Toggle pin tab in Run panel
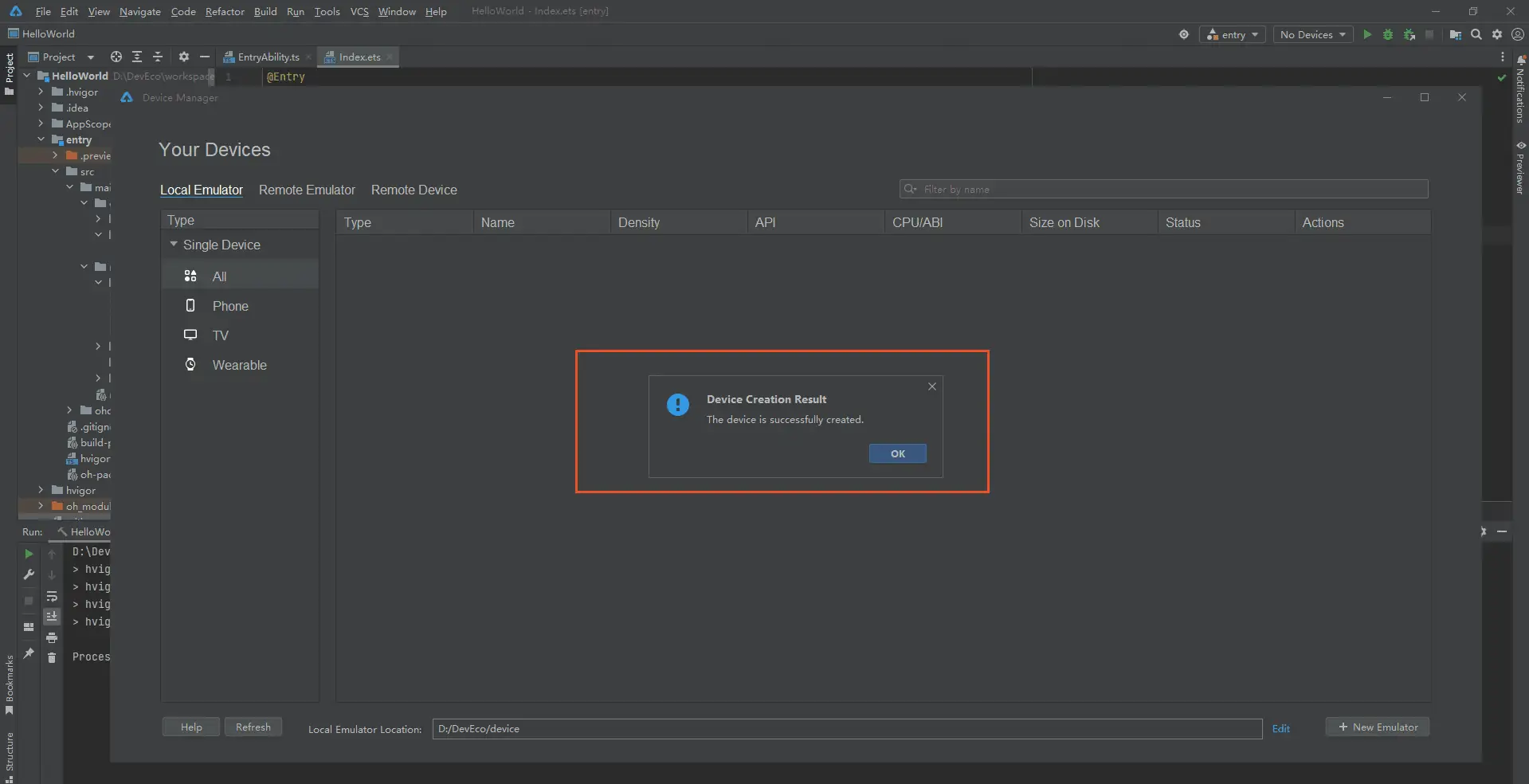Viewport: 1529px width, 784px height. pyautogui.click(x=29, y=653)
